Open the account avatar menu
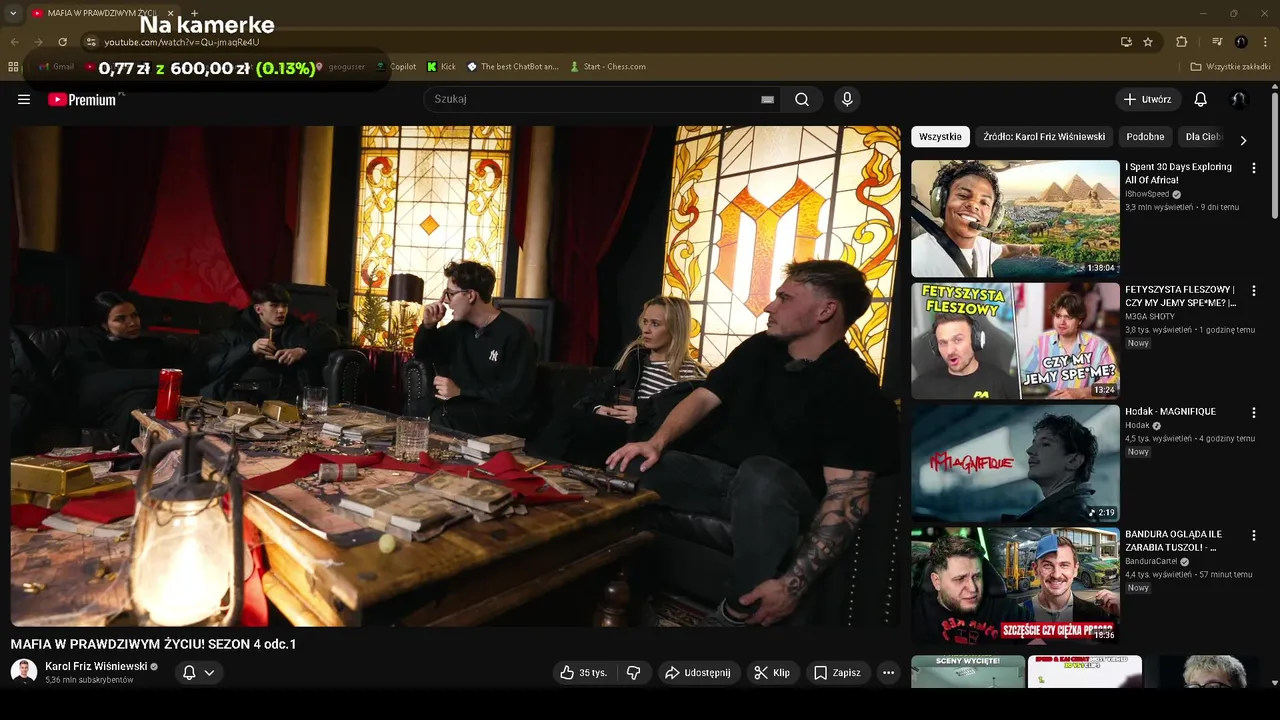The width and height of the screenshot is (1280, 720). 1238,99
